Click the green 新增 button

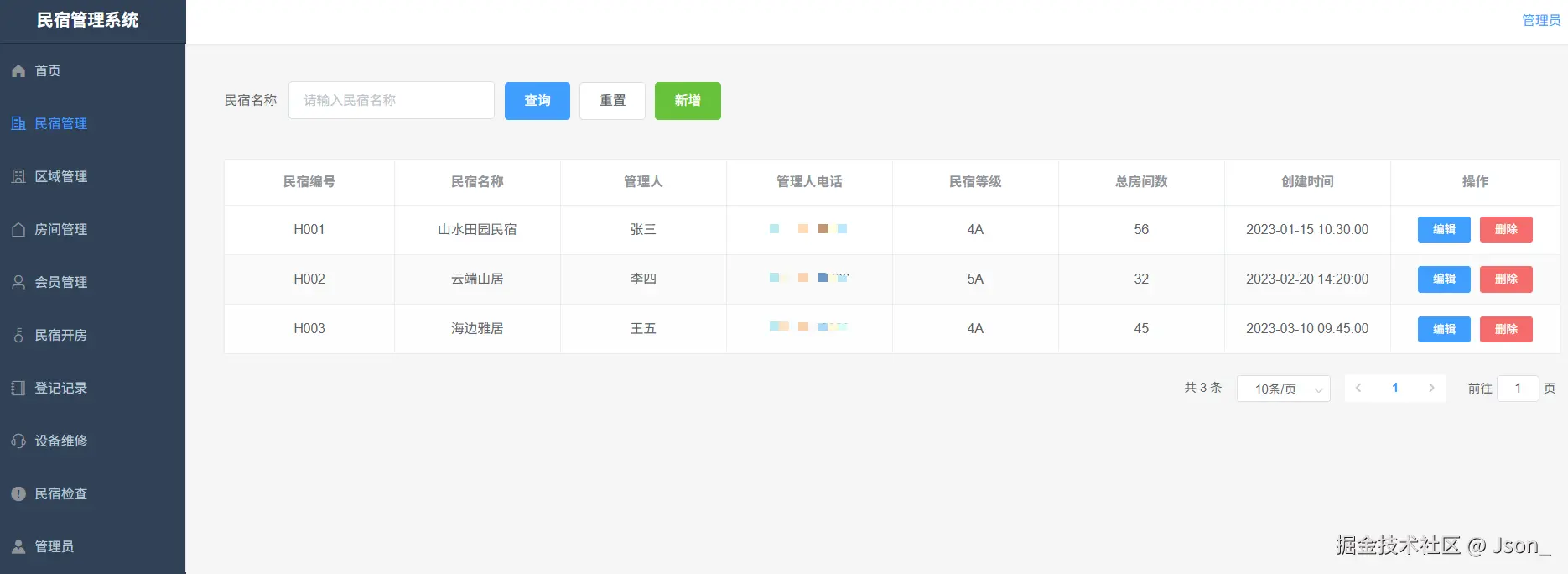coord(688,101)
